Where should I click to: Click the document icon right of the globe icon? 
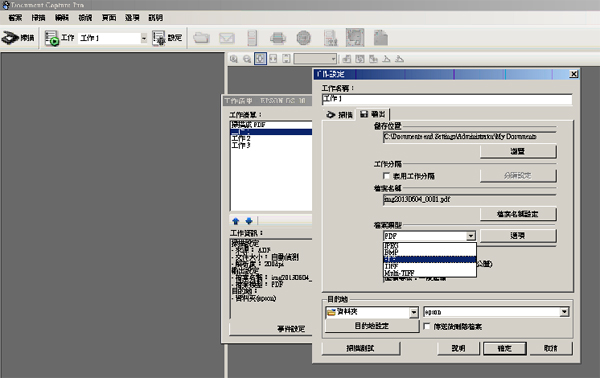click(330, 38)
